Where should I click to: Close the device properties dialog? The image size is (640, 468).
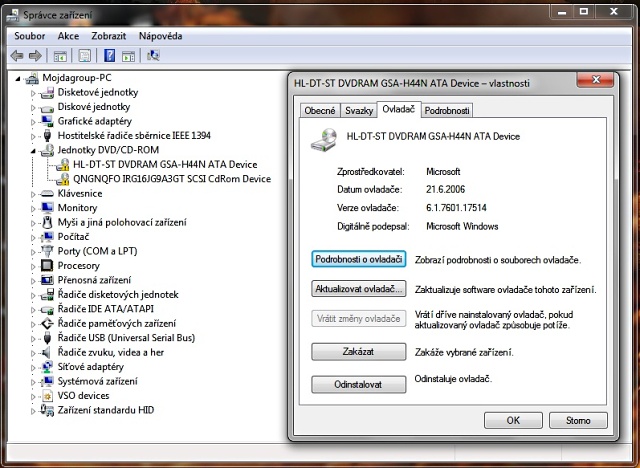[x=596, y=80]
